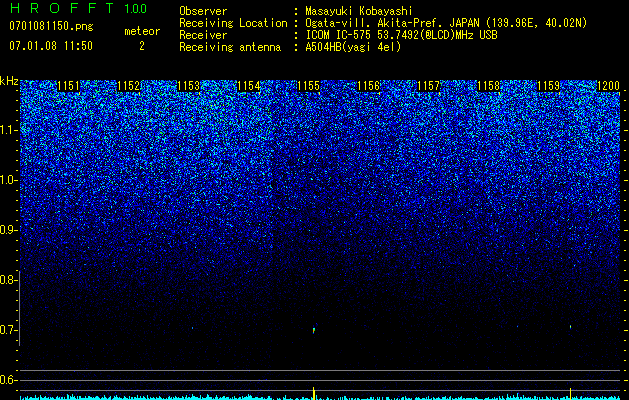Viewport: 629px width, 400px height.
Task: Click the 1154 time marker
Action: tap(249, 86)
